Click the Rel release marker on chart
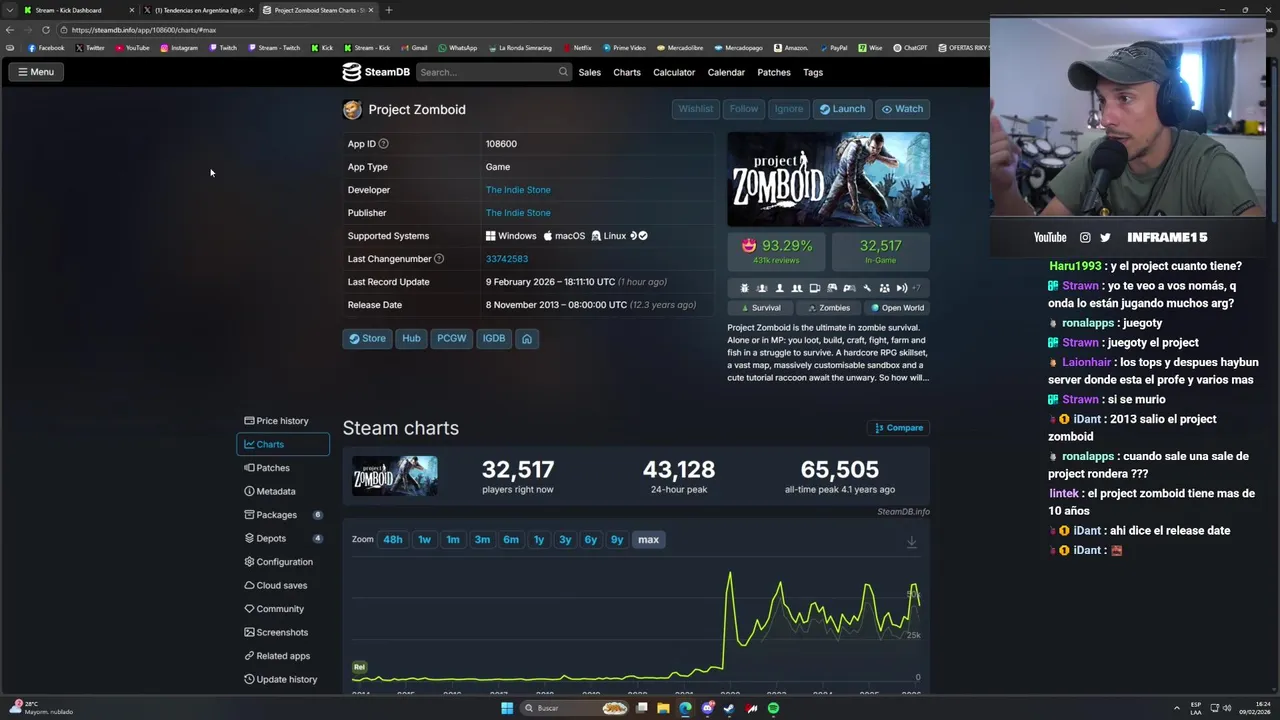The image size is (1280, 720). coord(359,667)
